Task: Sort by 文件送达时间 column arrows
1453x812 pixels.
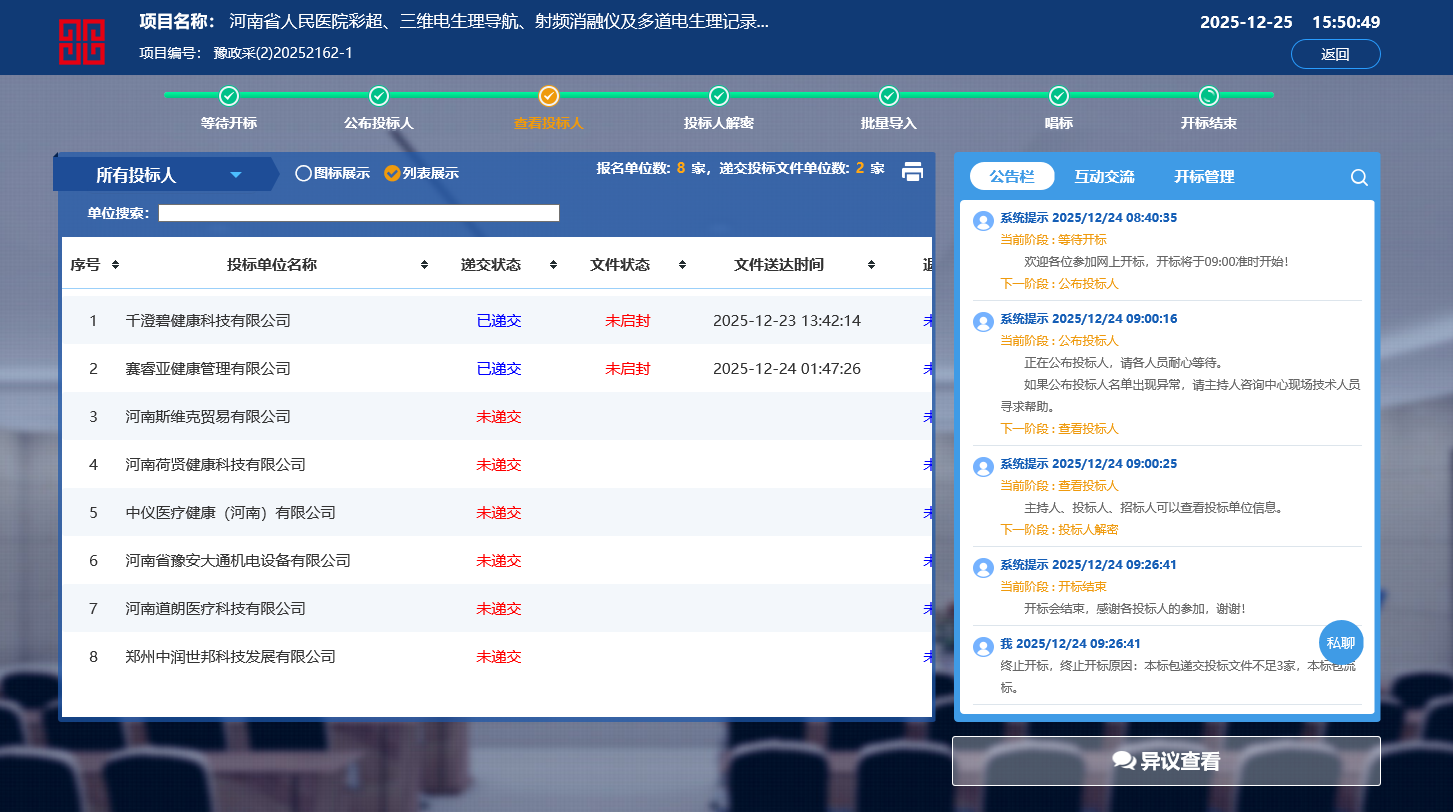Action: tap(871, 265)
